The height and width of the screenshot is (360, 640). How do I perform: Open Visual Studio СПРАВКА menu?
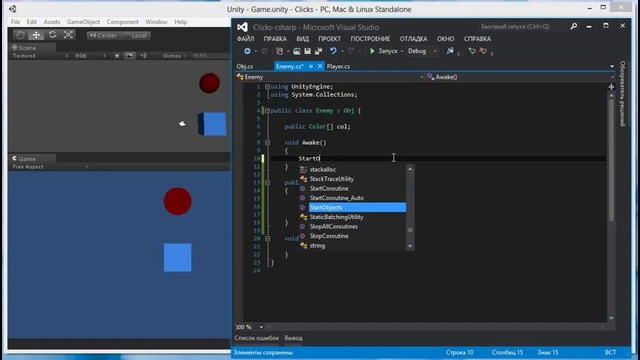(x=477, y=39)
